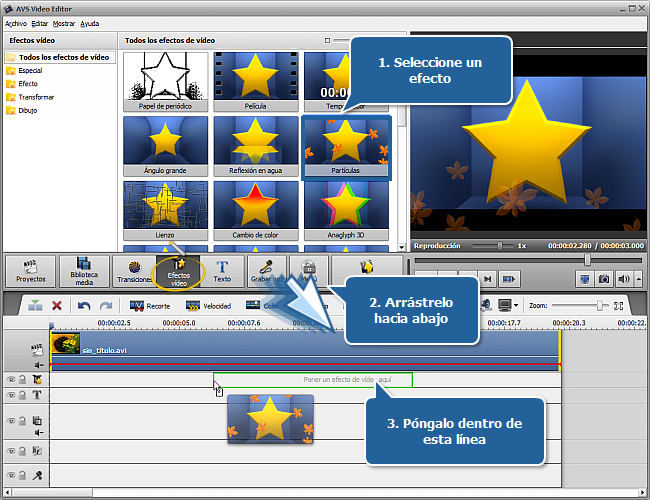Toggle lock on the text track

[23, 395]
